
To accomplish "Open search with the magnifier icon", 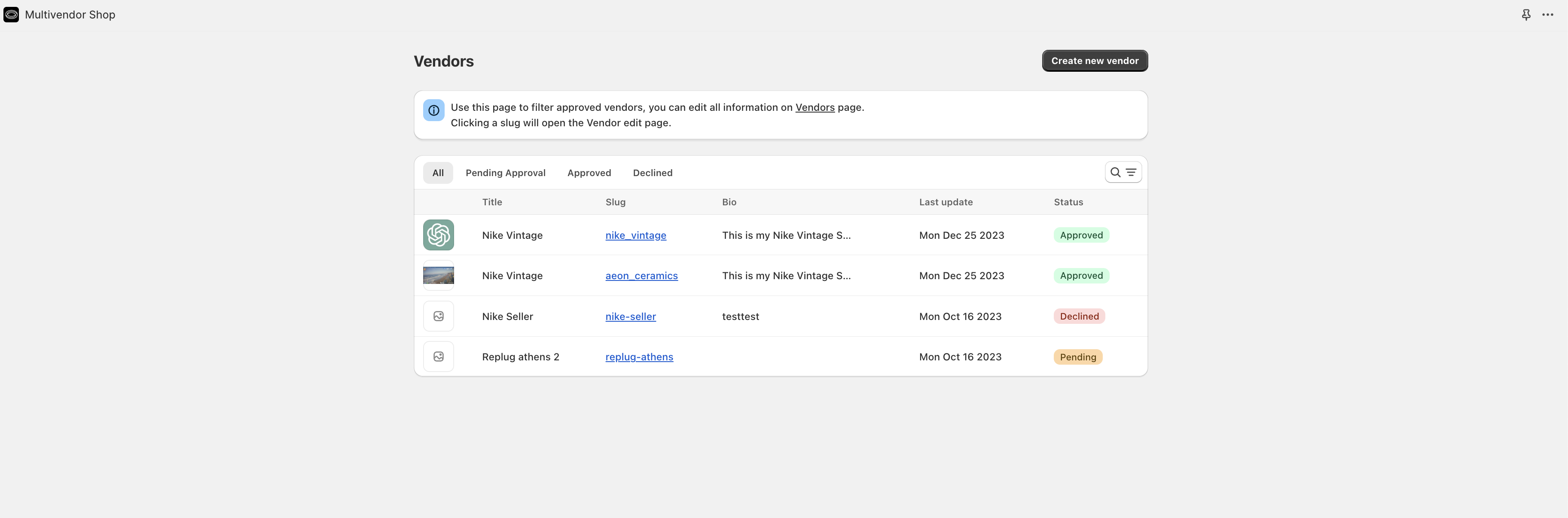I will (1116, 172).
